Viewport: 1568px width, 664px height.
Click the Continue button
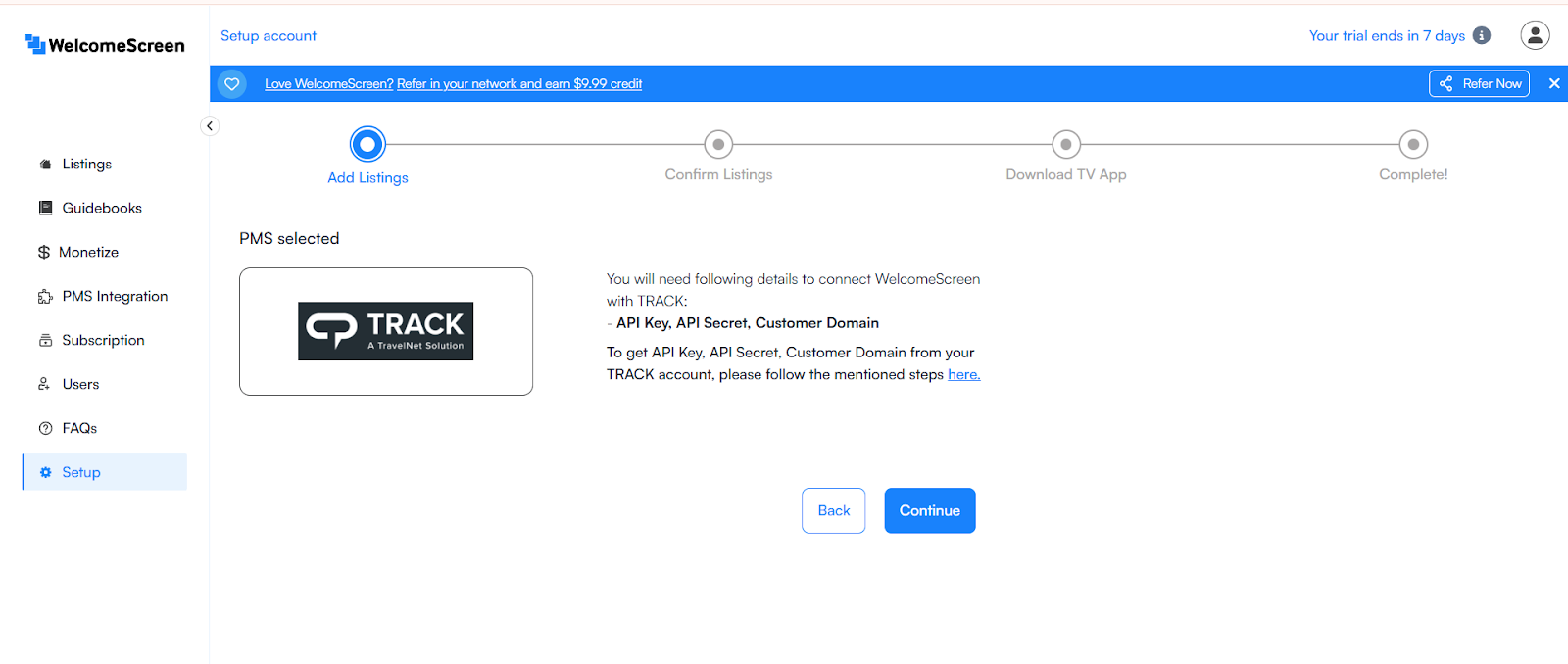pyautogui.click(x=930, y=510)
